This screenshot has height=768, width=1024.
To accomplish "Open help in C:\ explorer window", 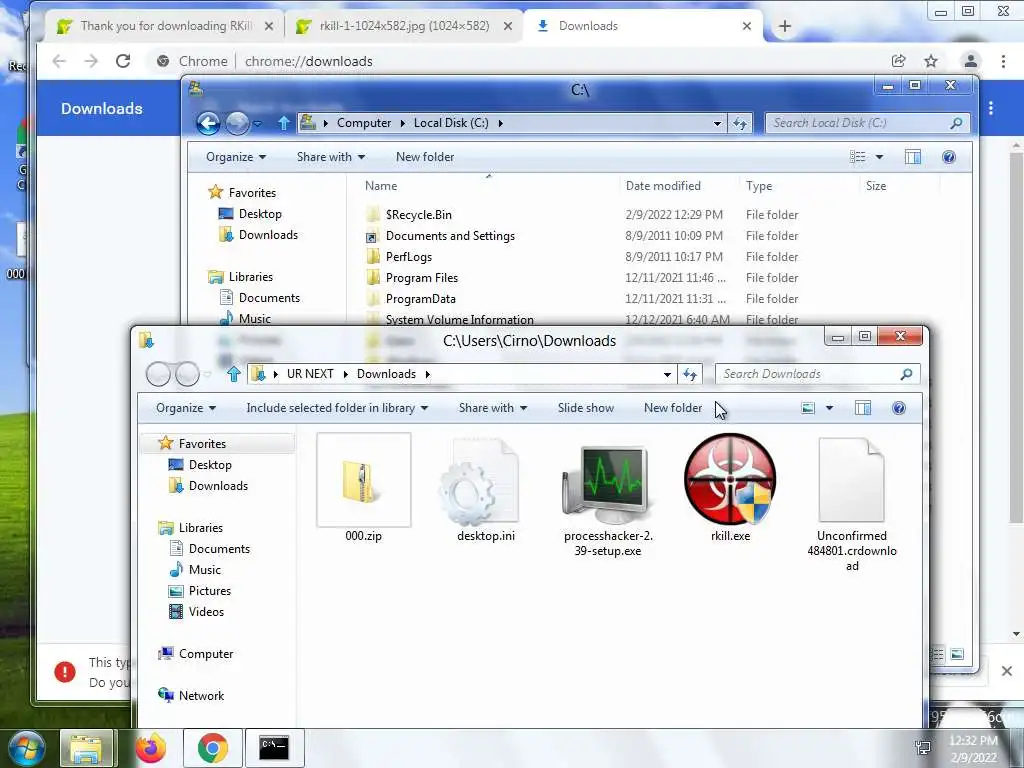I will [949, 157].
